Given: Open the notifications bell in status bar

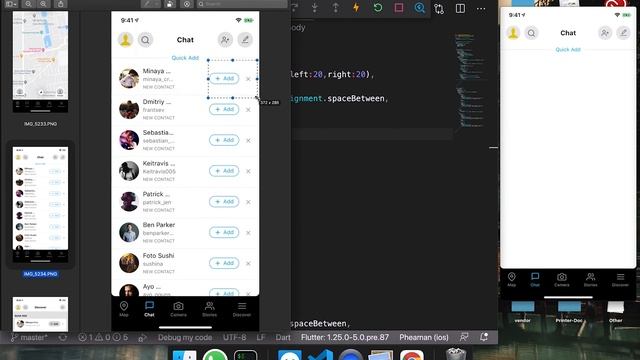Looking at the screenshot, I should 484,337.
